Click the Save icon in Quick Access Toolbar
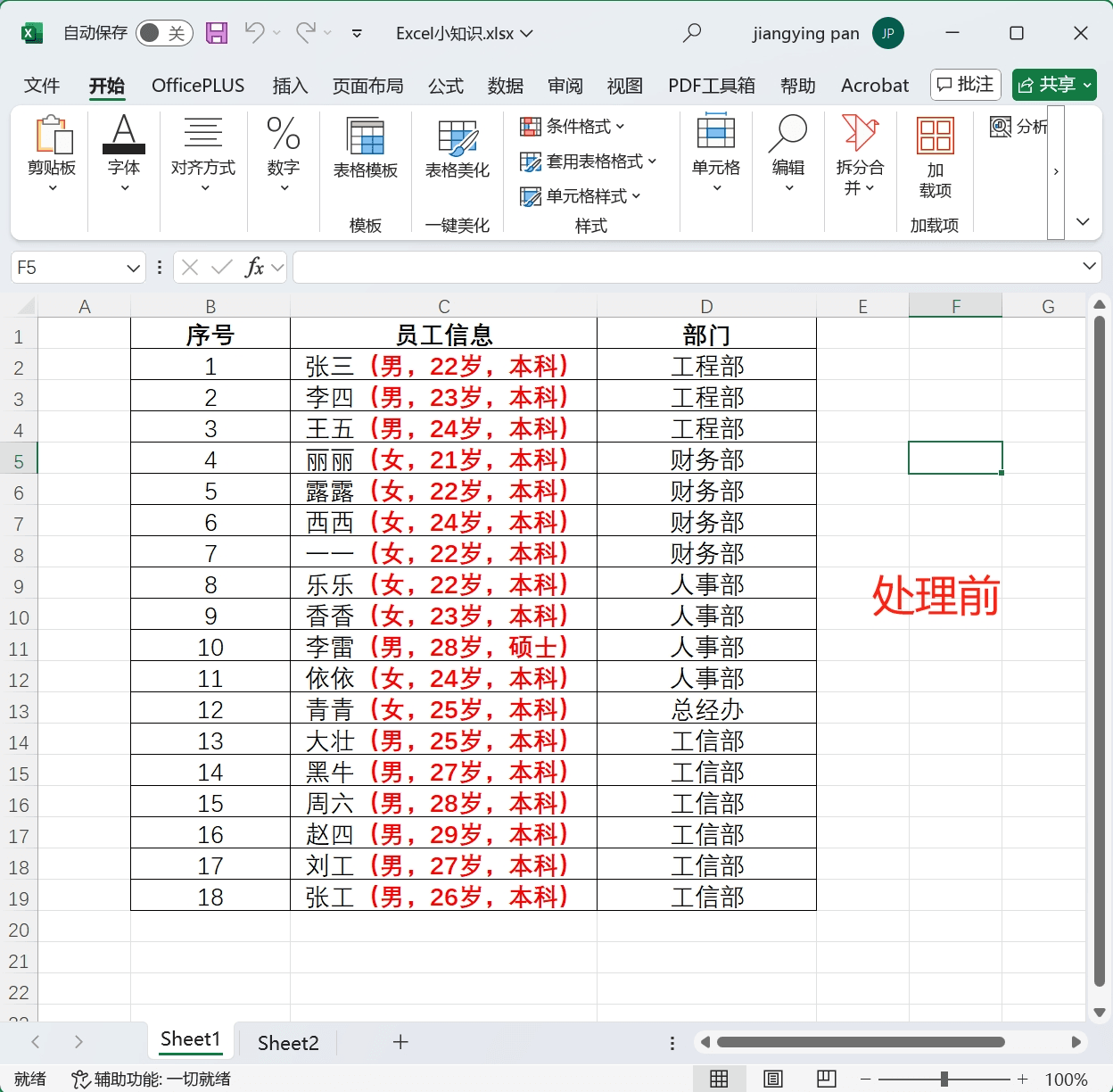 point(216,32)
